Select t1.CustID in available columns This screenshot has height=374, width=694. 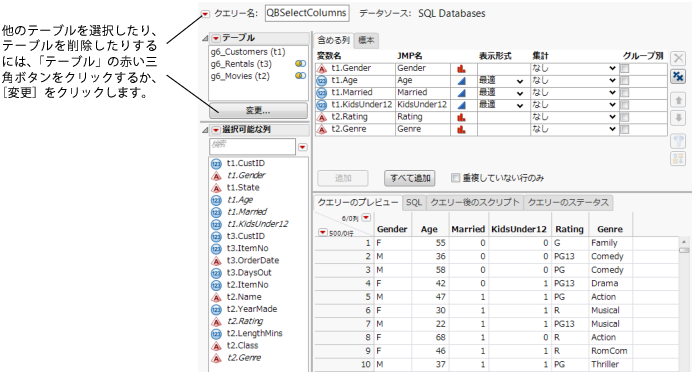pyautogui.click(x=246, y=163)
